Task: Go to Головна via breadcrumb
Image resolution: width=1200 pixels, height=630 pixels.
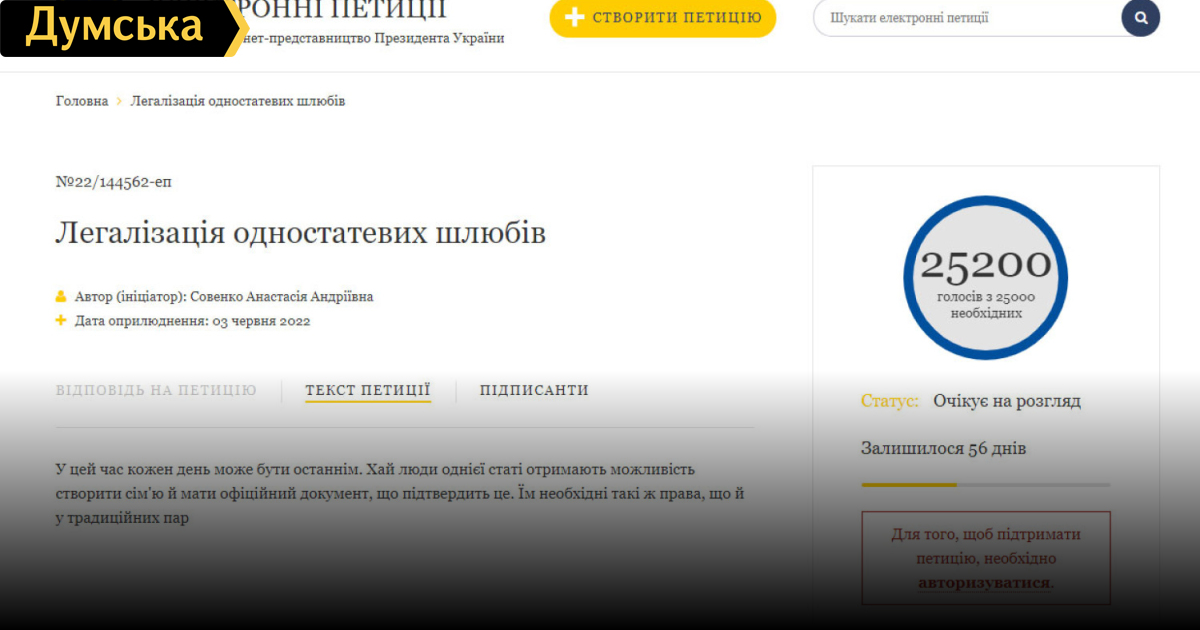Action: point(82,101)
